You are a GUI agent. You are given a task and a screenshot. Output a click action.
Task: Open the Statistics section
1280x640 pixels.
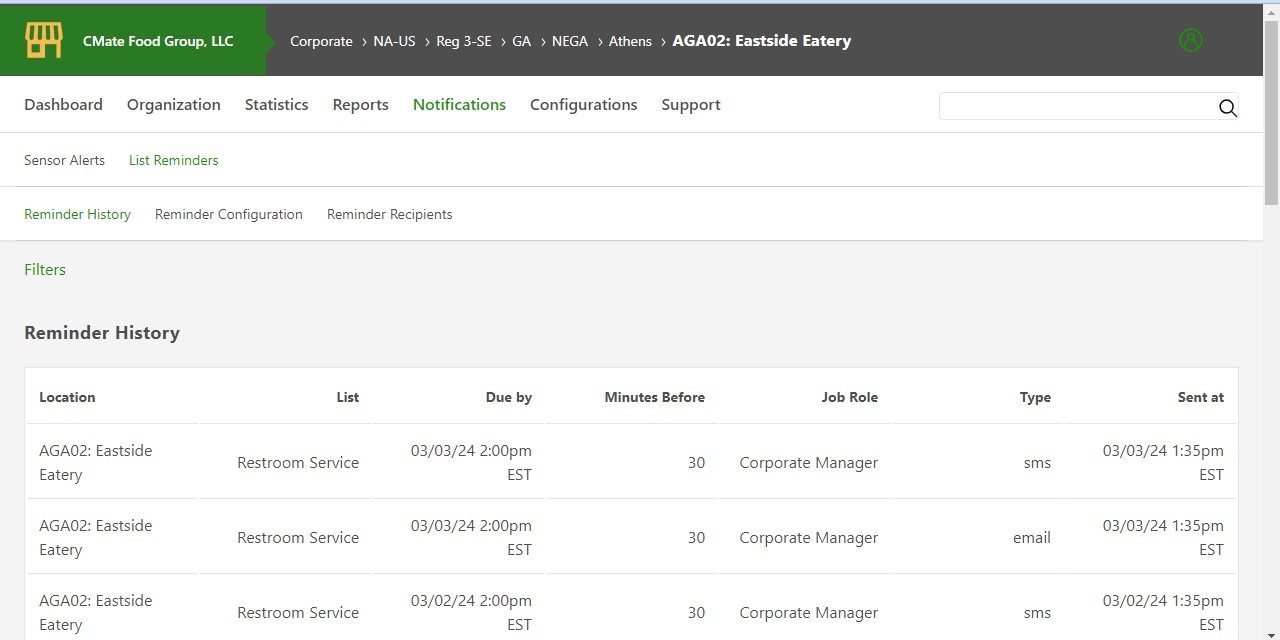pyautogui.click(x=276, y=104)
